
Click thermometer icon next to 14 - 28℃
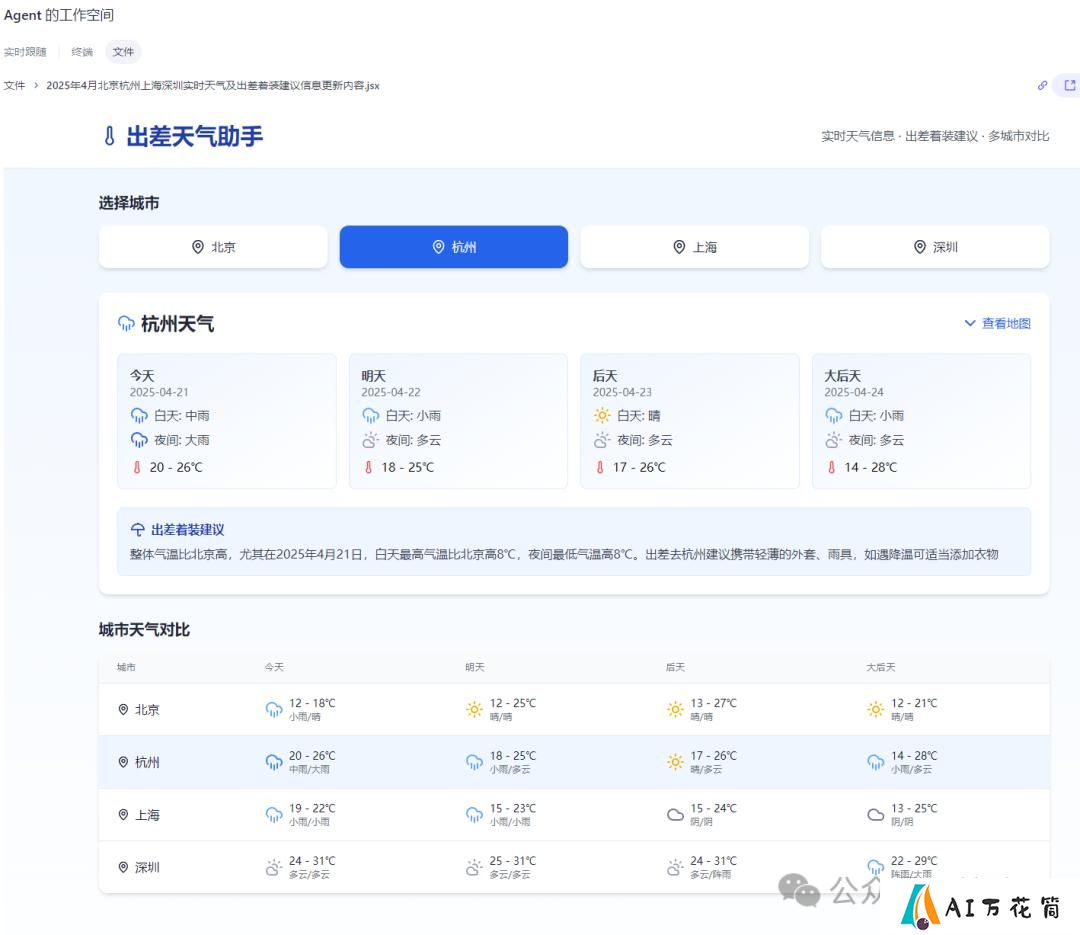point(831,467)
